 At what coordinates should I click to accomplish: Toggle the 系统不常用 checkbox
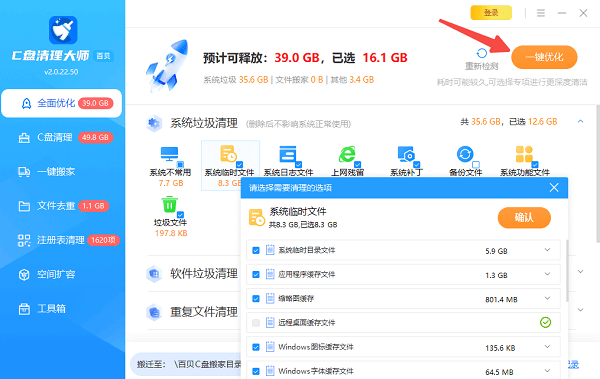(181, 165)
